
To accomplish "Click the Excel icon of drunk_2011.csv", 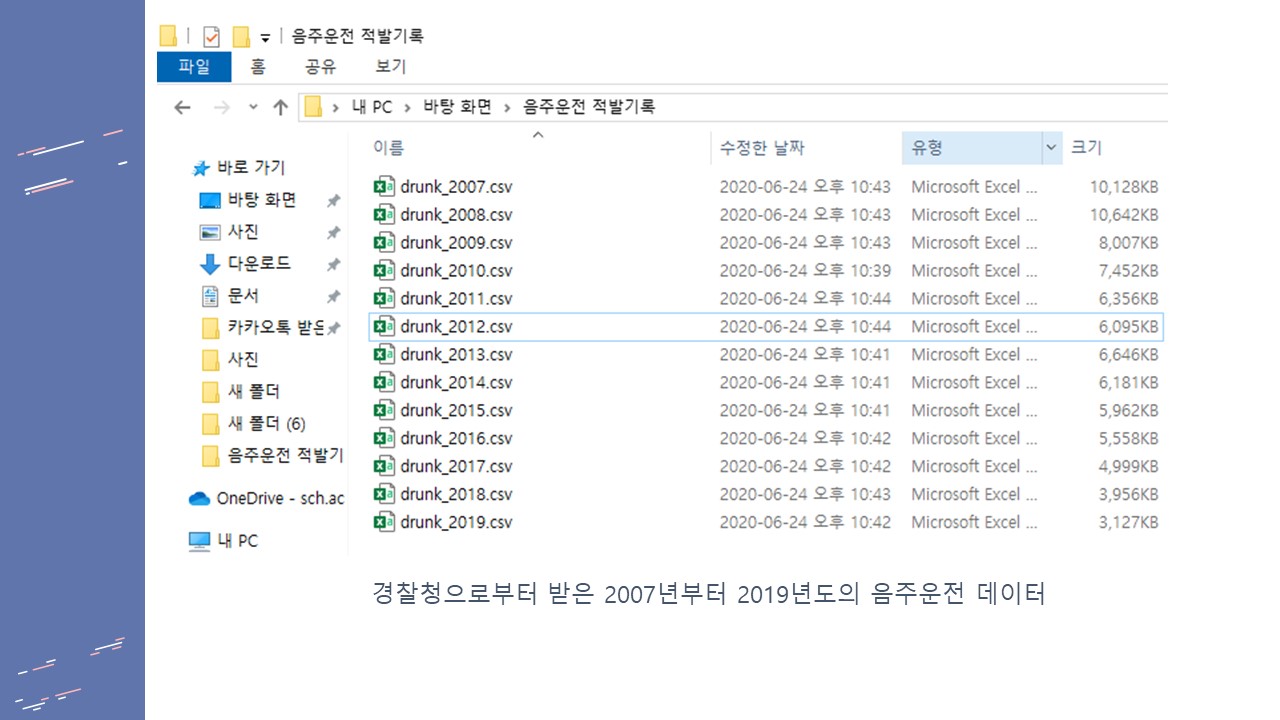I will [x=384, y=299].
